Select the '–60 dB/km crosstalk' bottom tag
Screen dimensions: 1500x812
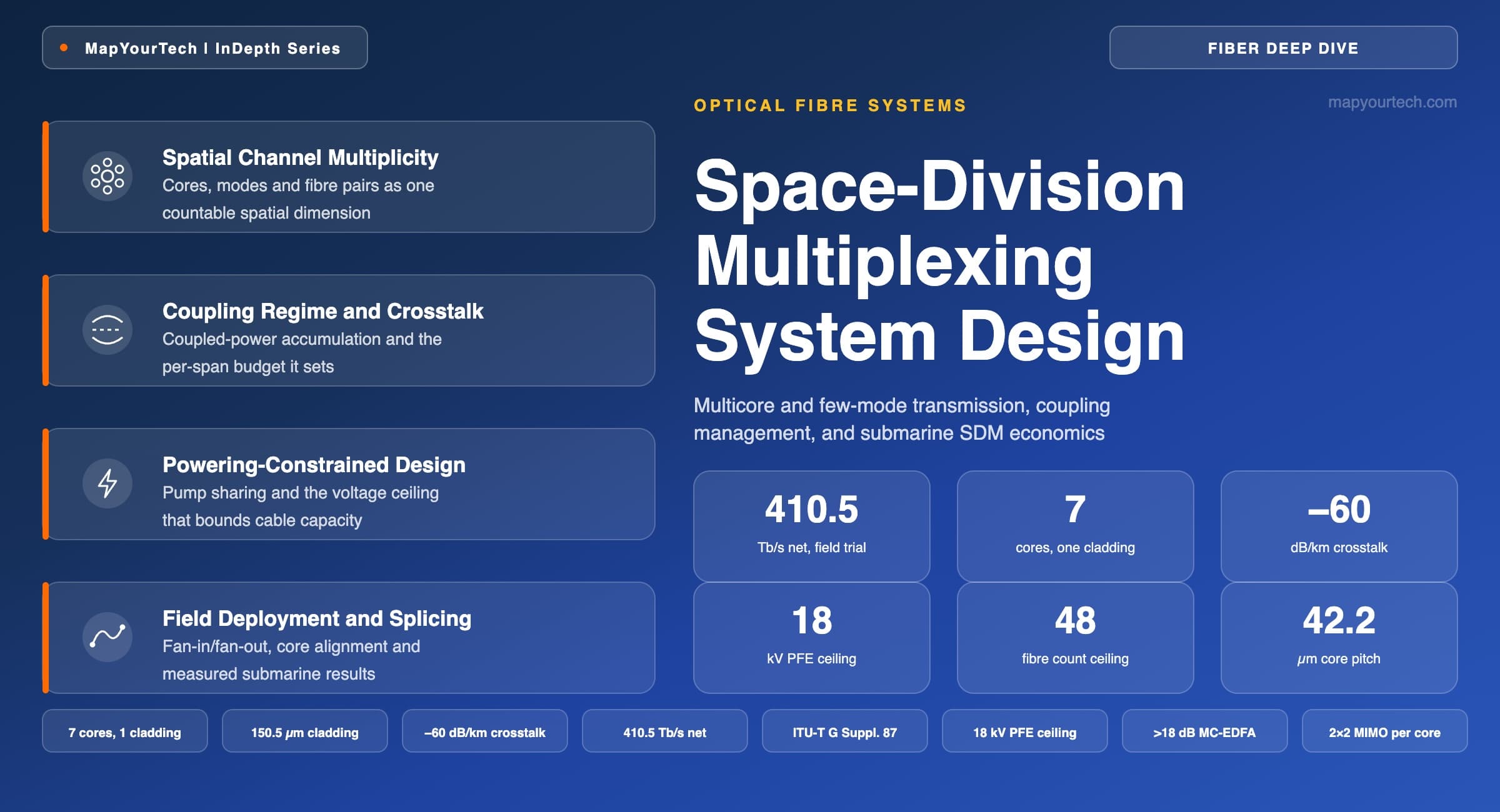pos(485,731)
